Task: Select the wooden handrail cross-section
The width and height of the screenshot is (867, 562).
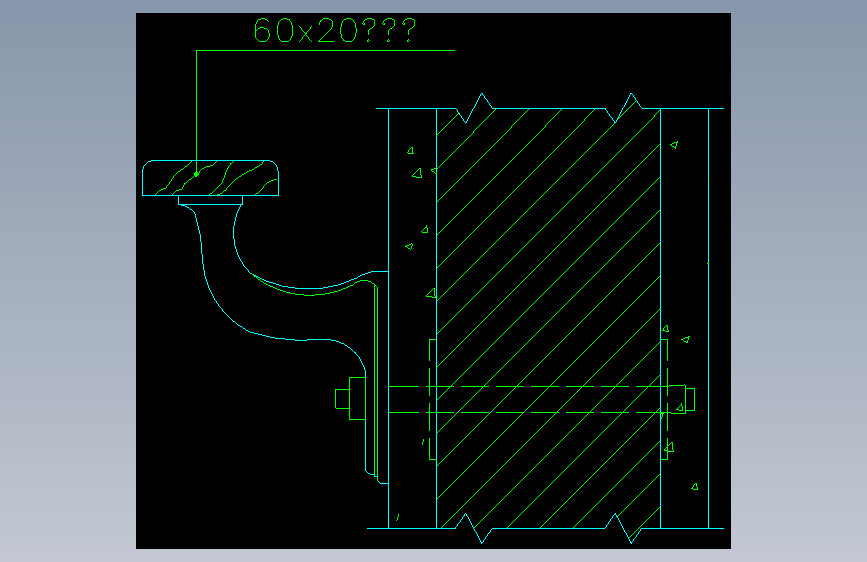Action: 211,178
